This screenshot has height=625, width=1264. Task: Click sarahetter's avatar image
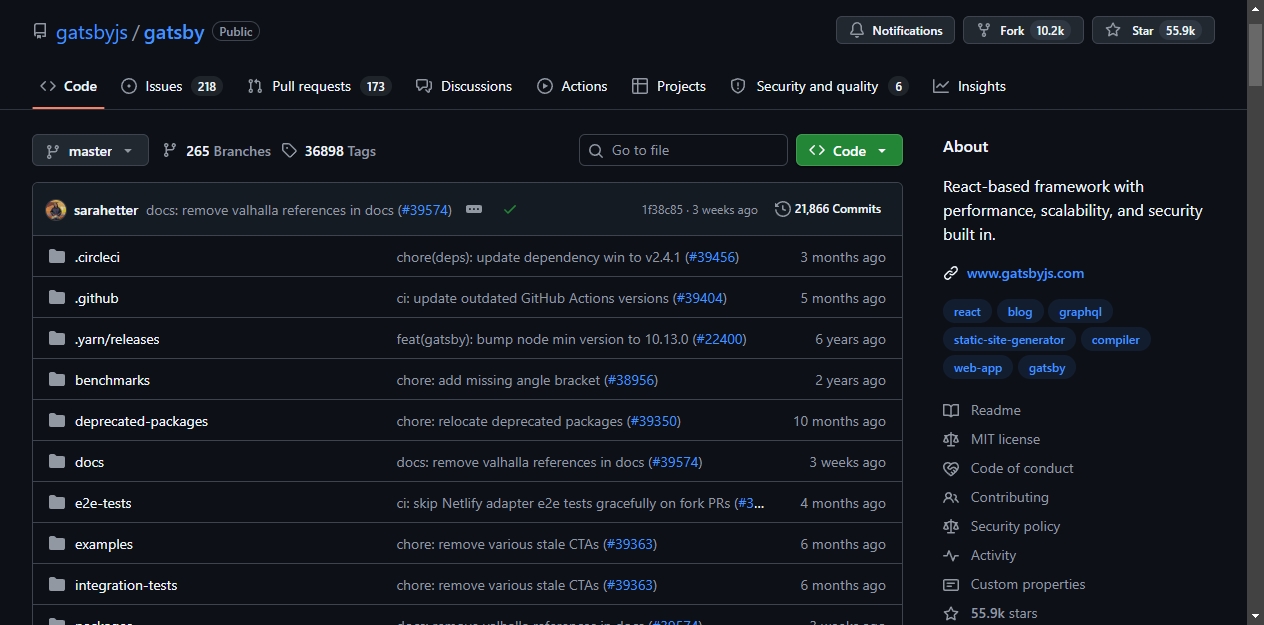(x=56, y=210)
